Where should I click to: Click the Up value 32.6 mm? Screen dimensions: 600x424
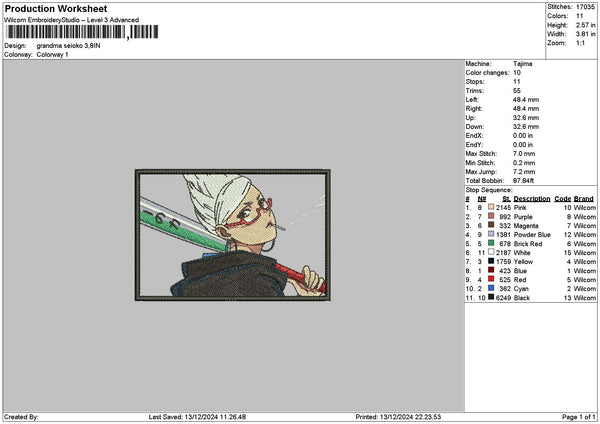point(526,118)
